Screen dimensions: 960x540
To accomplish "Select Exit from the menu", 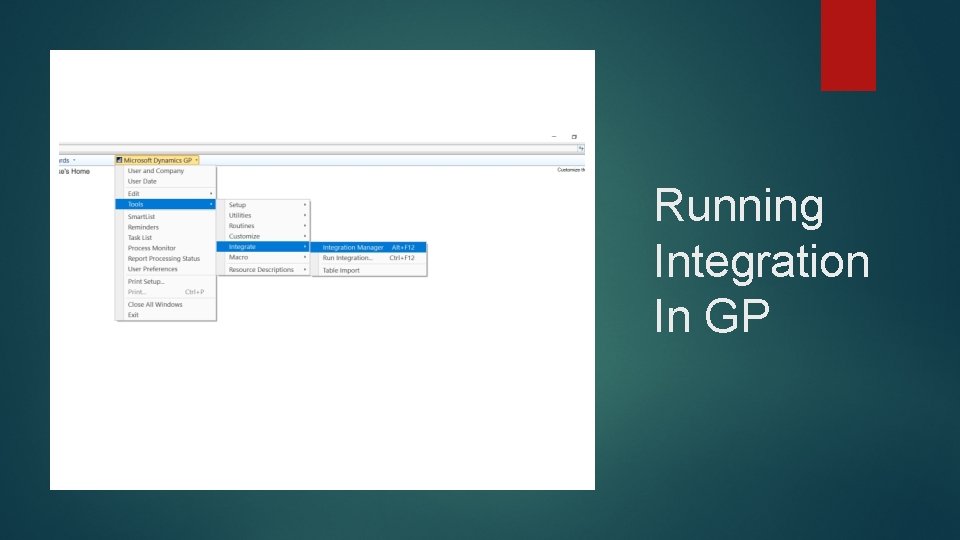I will coord(166,315).
